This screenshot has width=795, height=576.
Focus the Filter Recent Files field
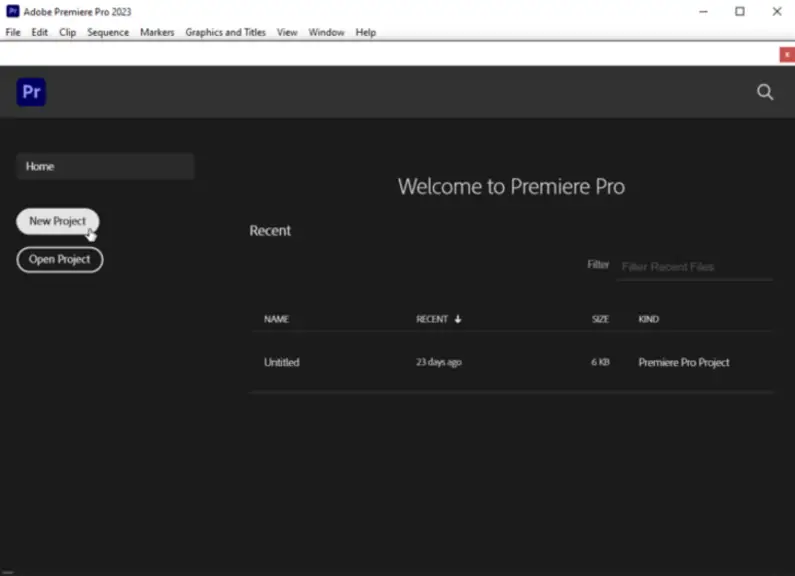[x=694, y=267]
